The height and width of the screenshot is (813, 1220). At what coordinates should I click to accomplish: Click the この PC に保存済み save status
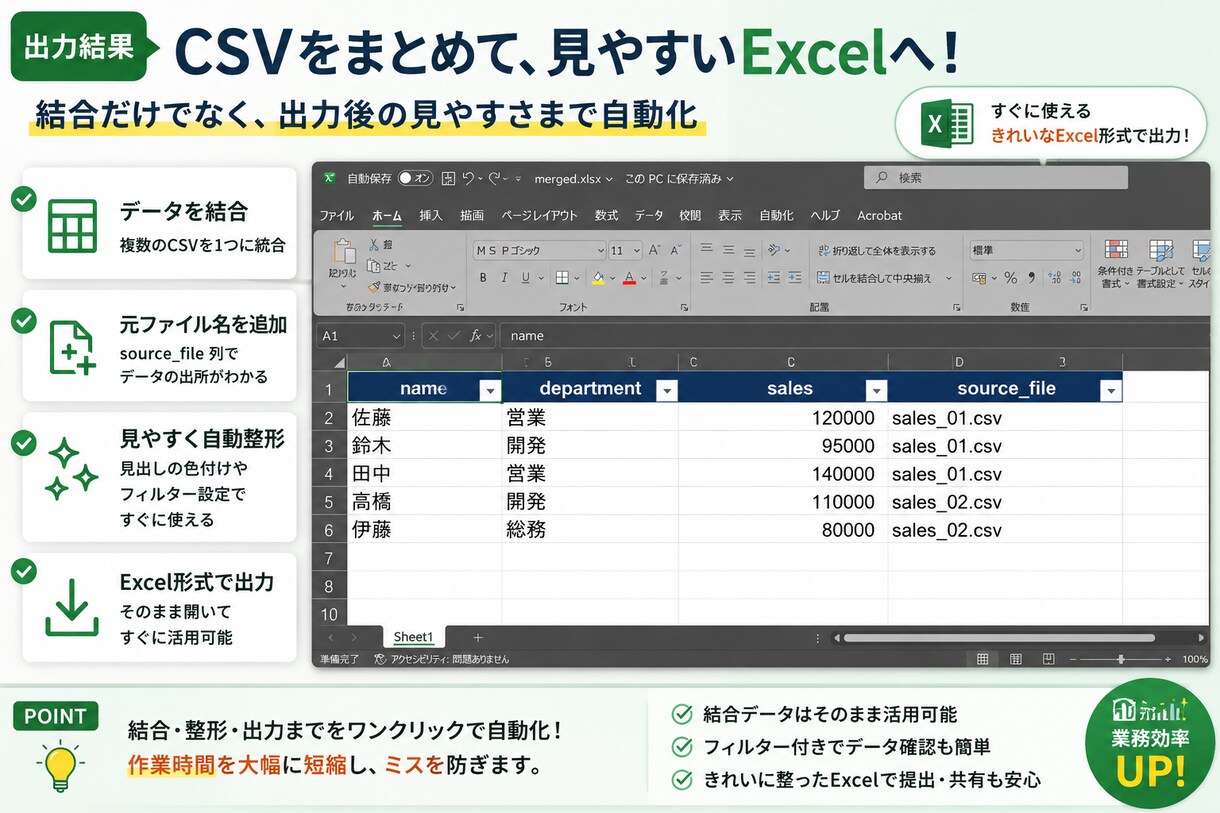tap(679, 178)
